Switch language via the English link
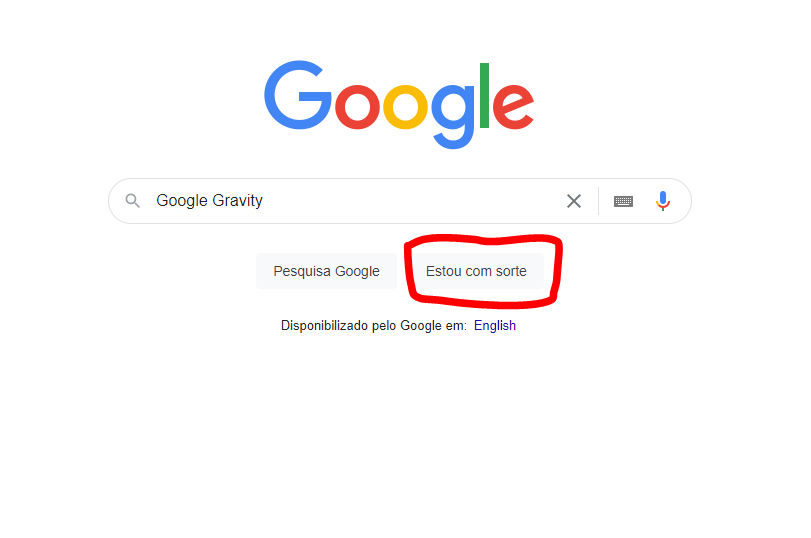This screenshot has height=538, width=811. pyautogui.click(x=495, y=325)
